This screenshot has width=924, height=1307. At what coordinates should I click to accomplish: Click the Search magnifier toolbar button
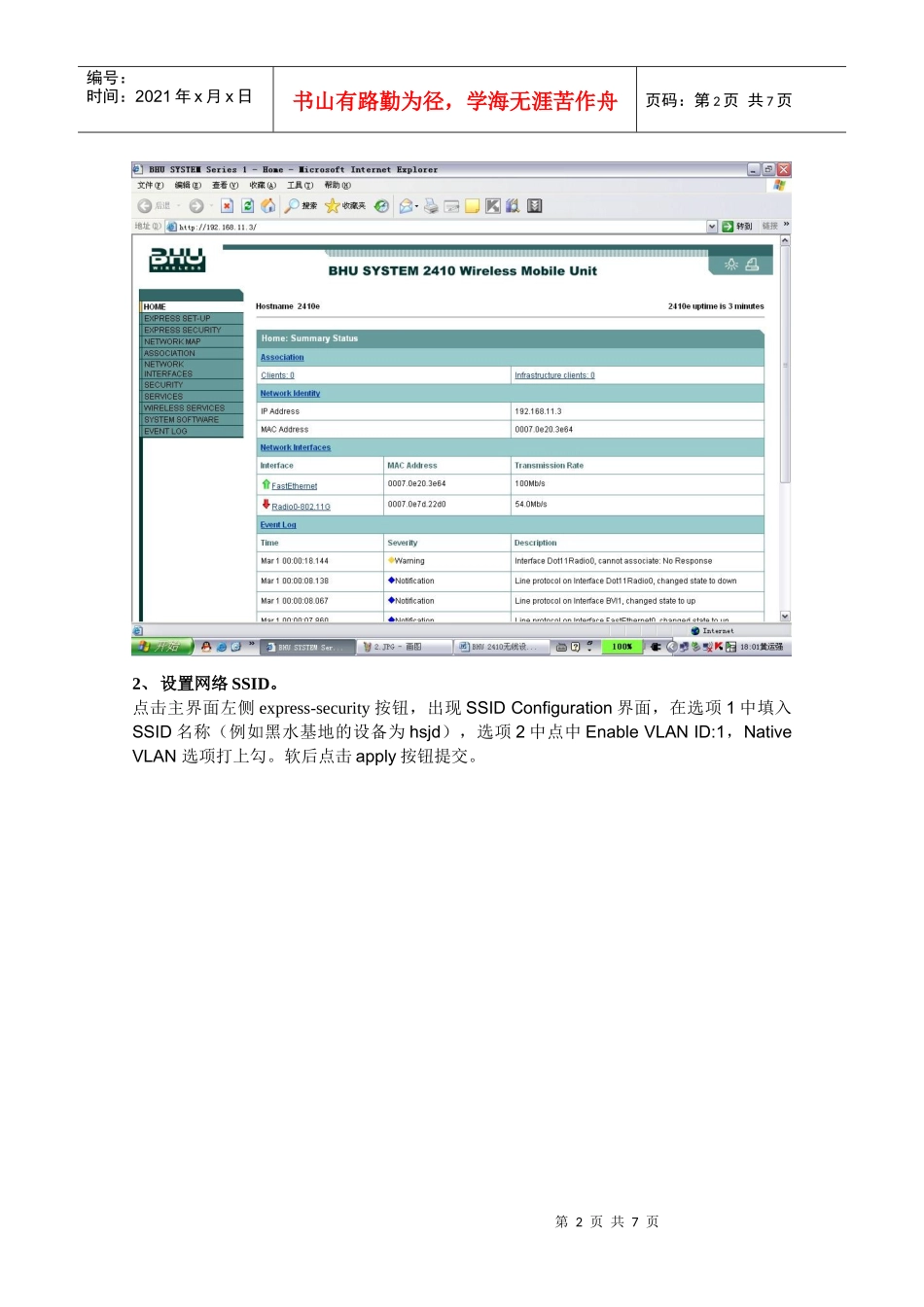pyautogui.click(x=301, y=206)
